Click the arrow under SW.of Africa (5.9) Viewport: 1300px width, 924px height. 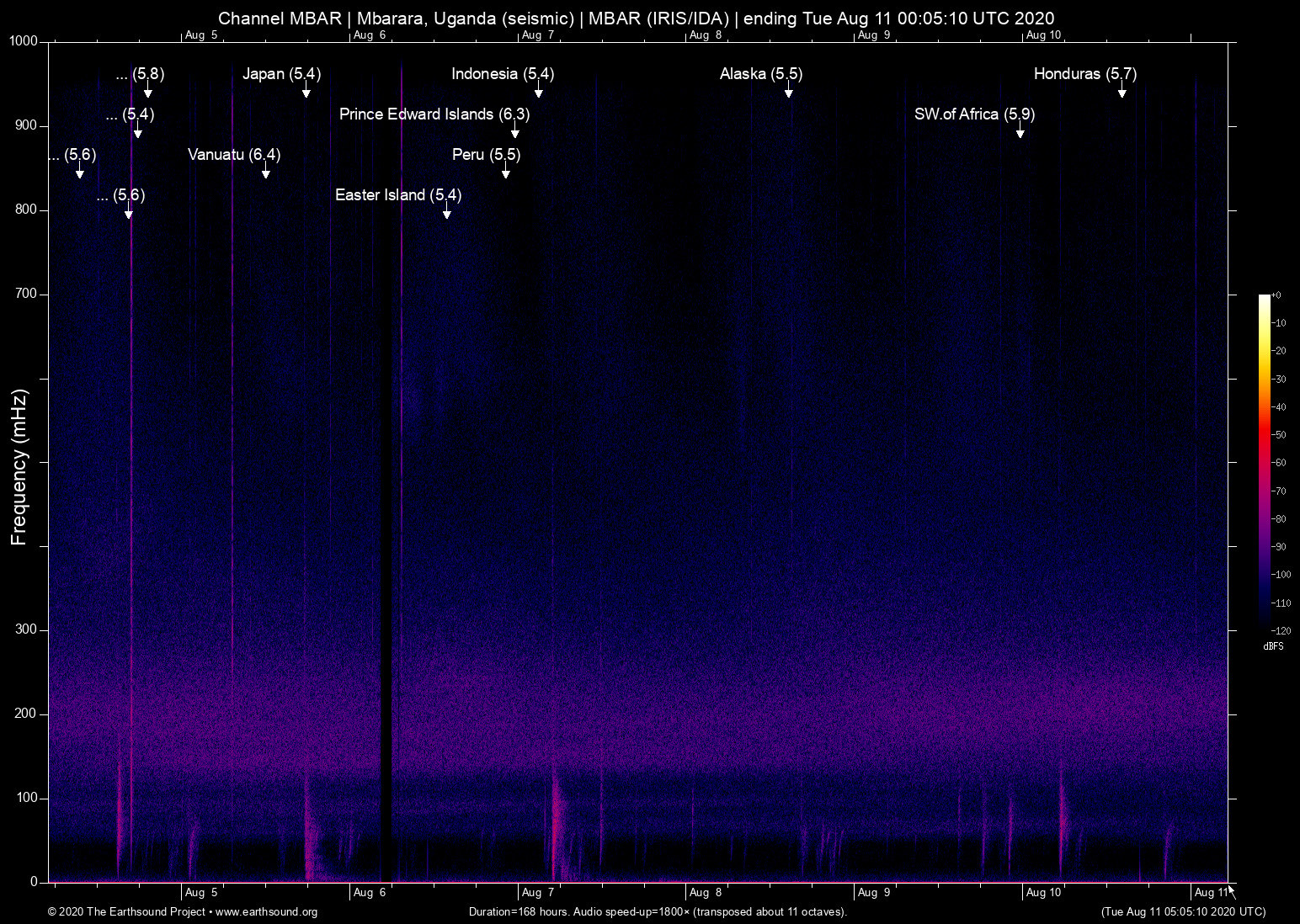click(x=1020, y=132)
